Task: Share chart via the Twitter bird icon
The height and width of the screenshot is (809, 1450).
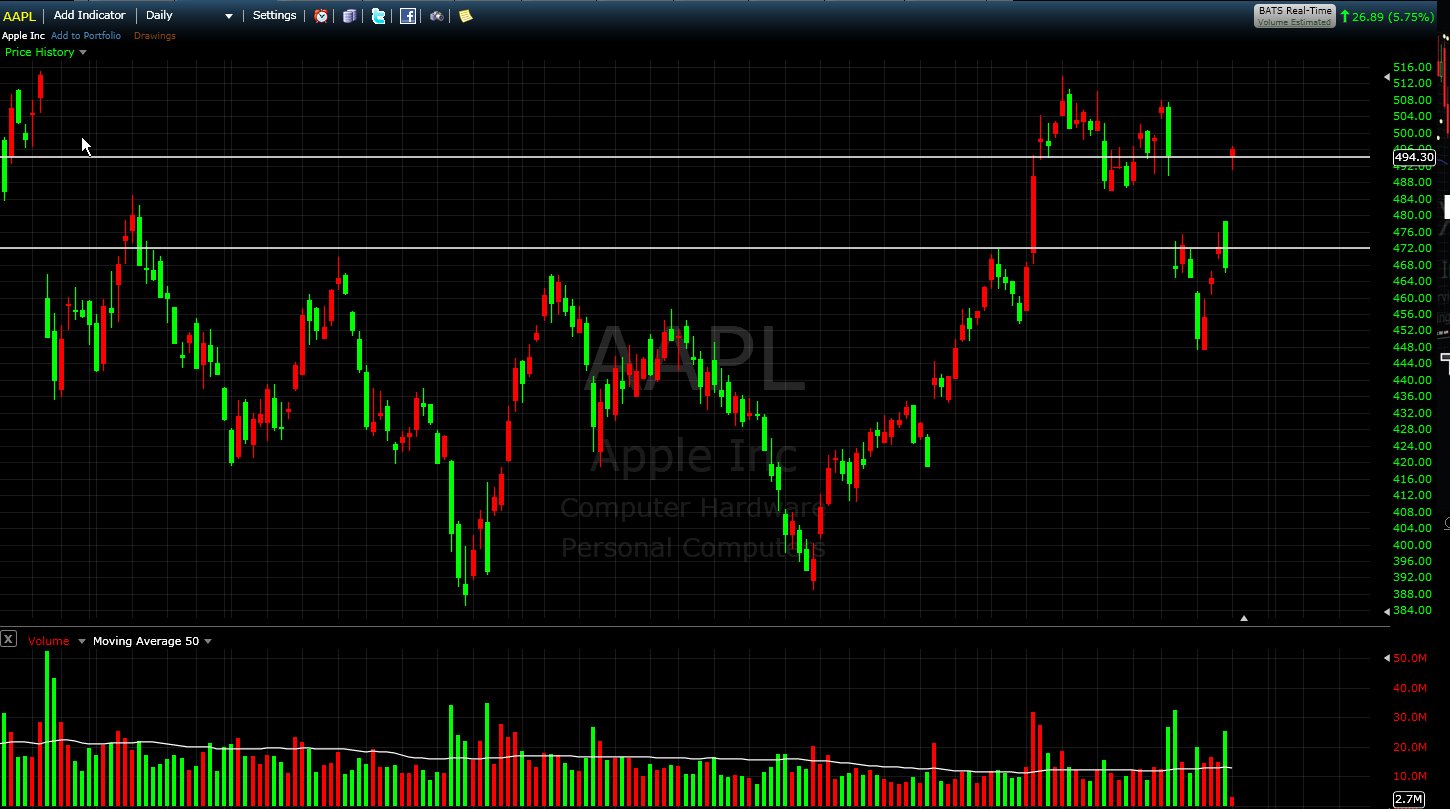Action: [x=378, y=16]
